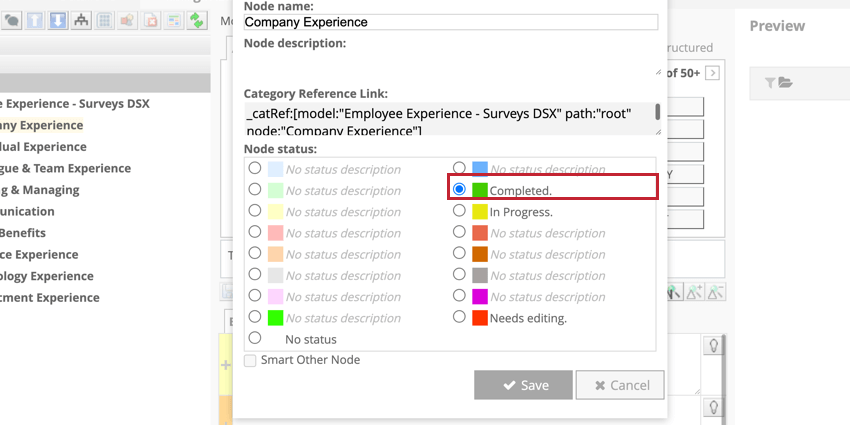
Task: Open the Communication node in the tree
Action: [28, 211]
